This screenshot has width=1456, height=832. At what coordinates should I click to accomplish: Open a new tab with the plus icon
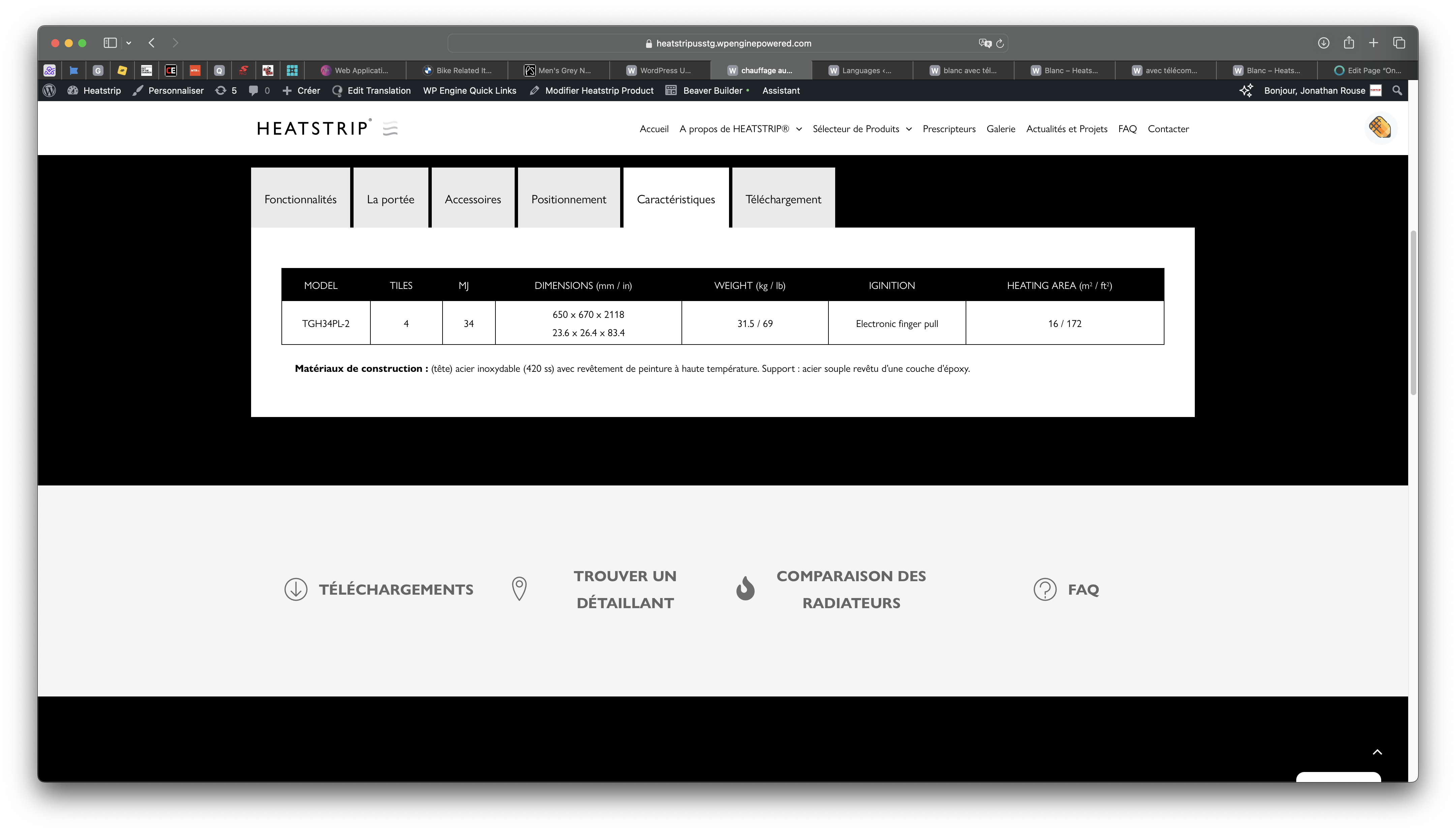tap(1374, 43)
